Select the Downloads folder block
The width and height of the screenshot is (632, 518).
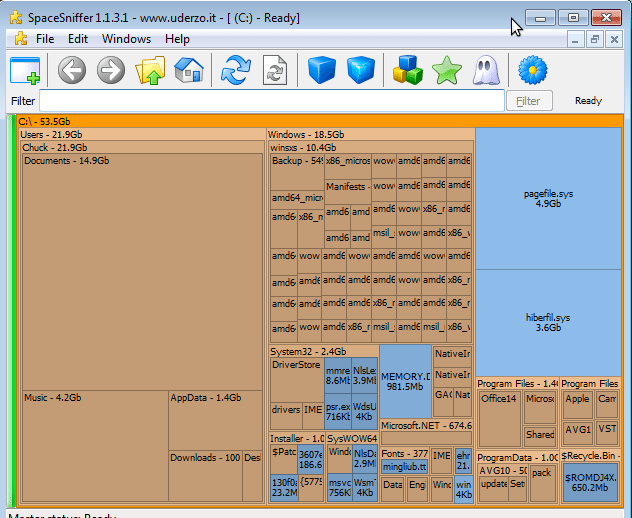tap(205, 476)
